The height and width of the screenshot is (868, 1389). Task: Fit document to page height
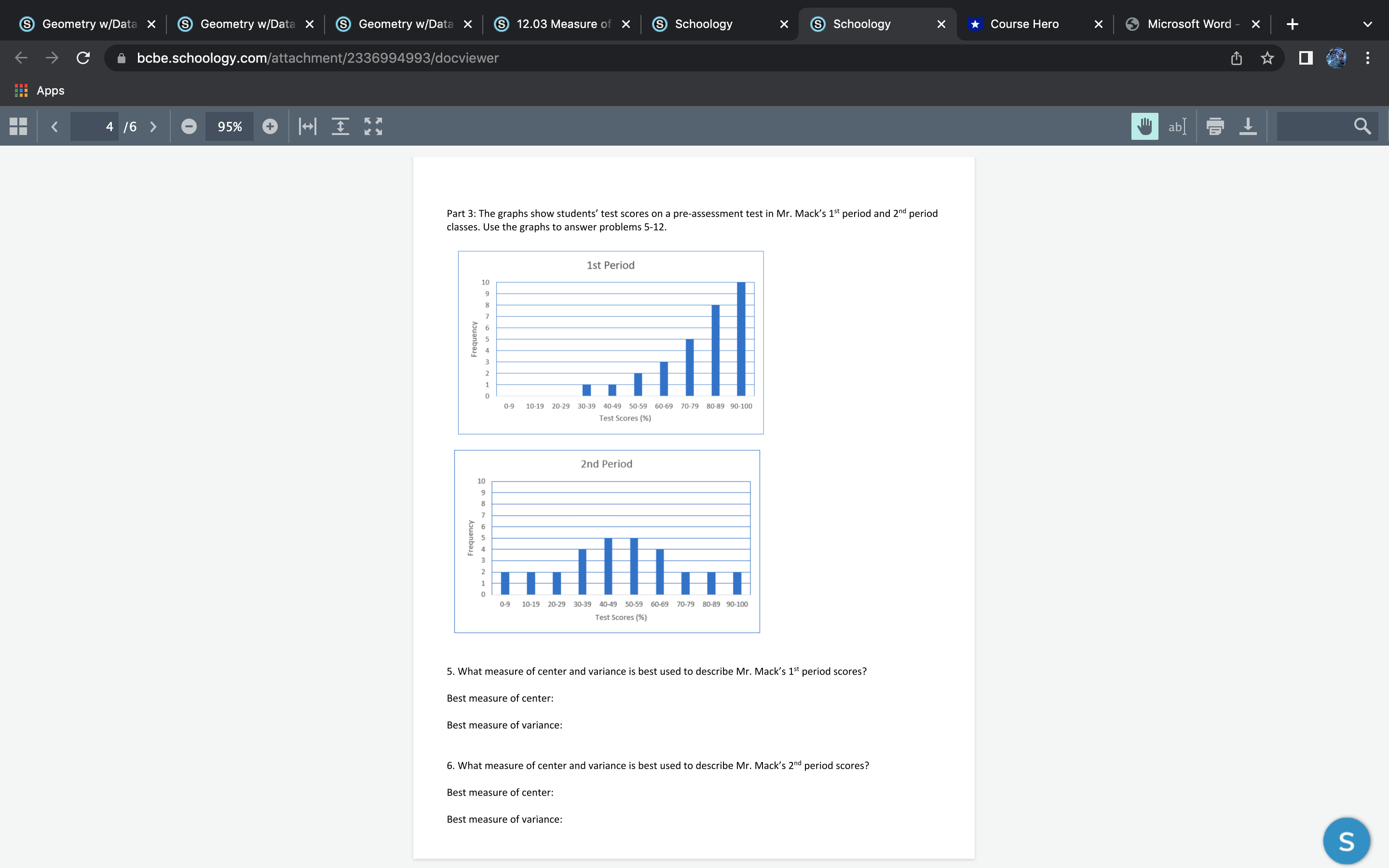340,126
